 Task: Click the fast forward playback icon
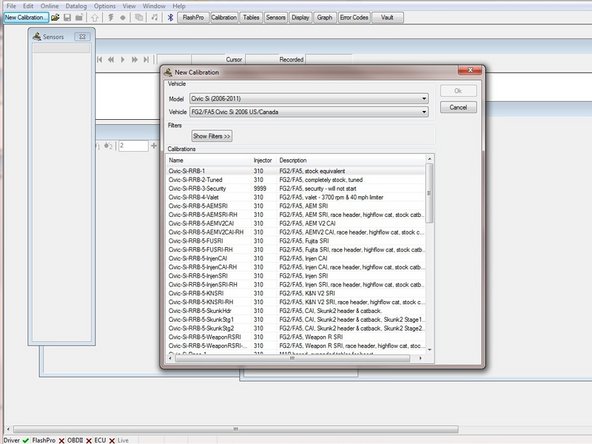coord(134,60)
